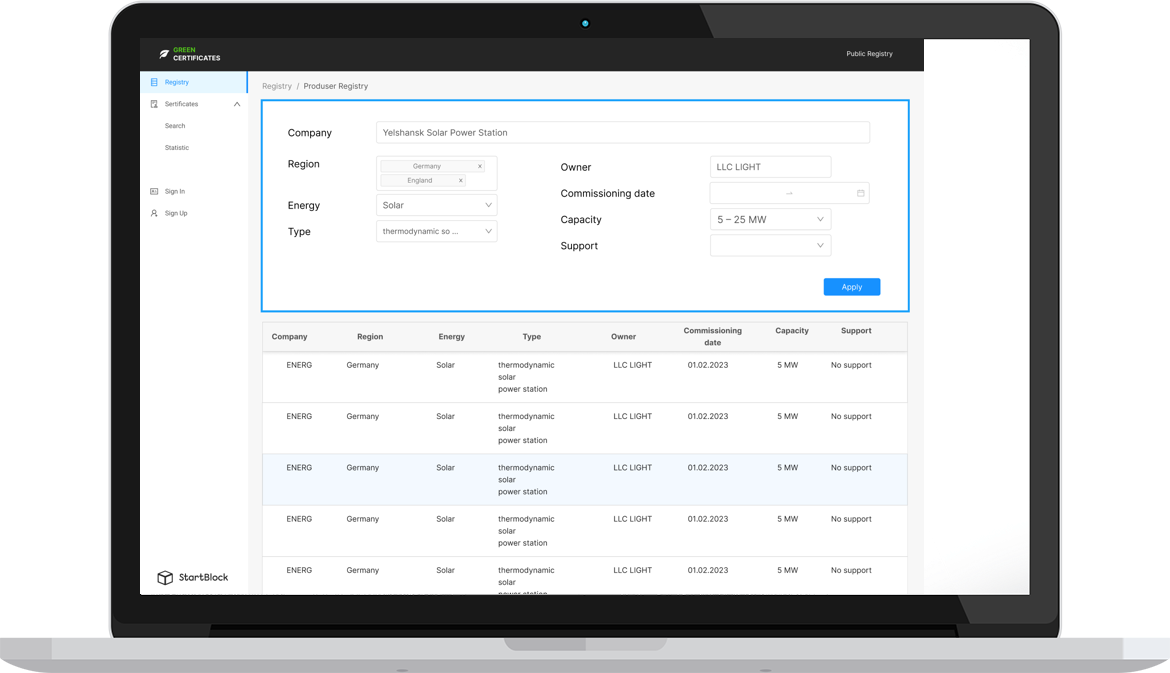Click the Apply button

tap(851, 287)
